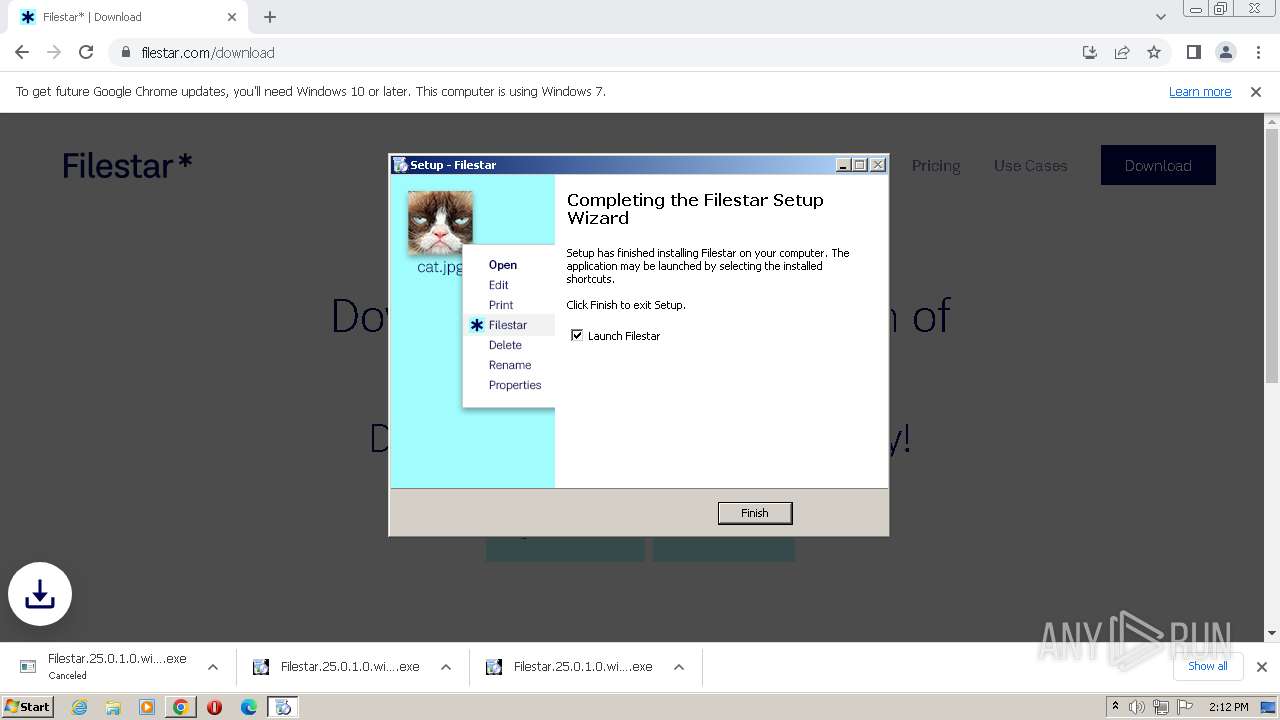The width and height of the screenshot is (1280, 720).
Task: Go back in Chrome browser
Action: 22,52
